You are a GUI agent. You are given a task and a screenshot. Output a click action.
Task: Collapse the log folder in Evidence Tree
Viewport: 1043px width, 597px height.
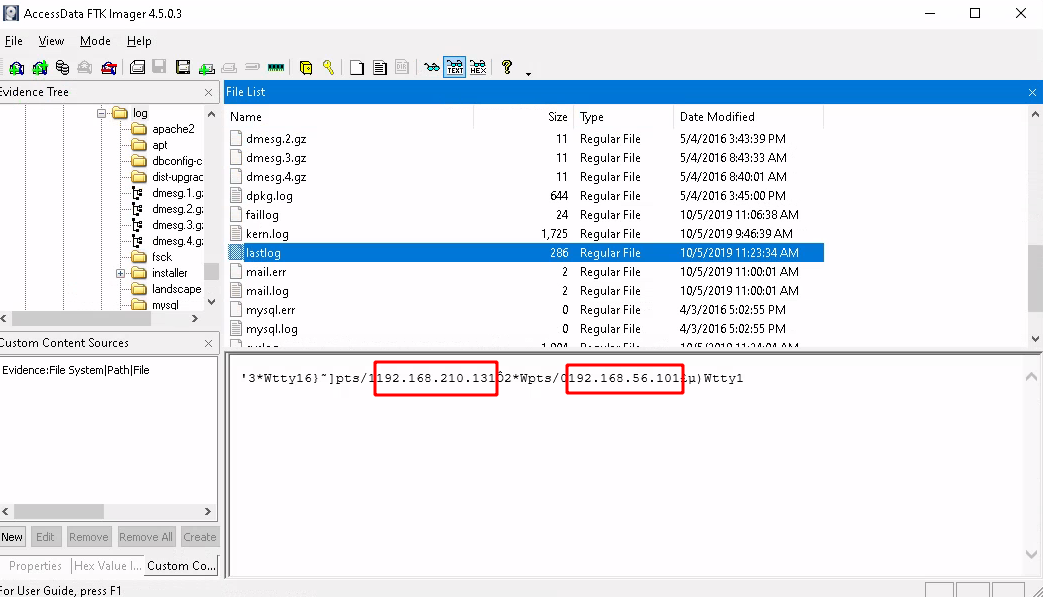tap(102, 113)
